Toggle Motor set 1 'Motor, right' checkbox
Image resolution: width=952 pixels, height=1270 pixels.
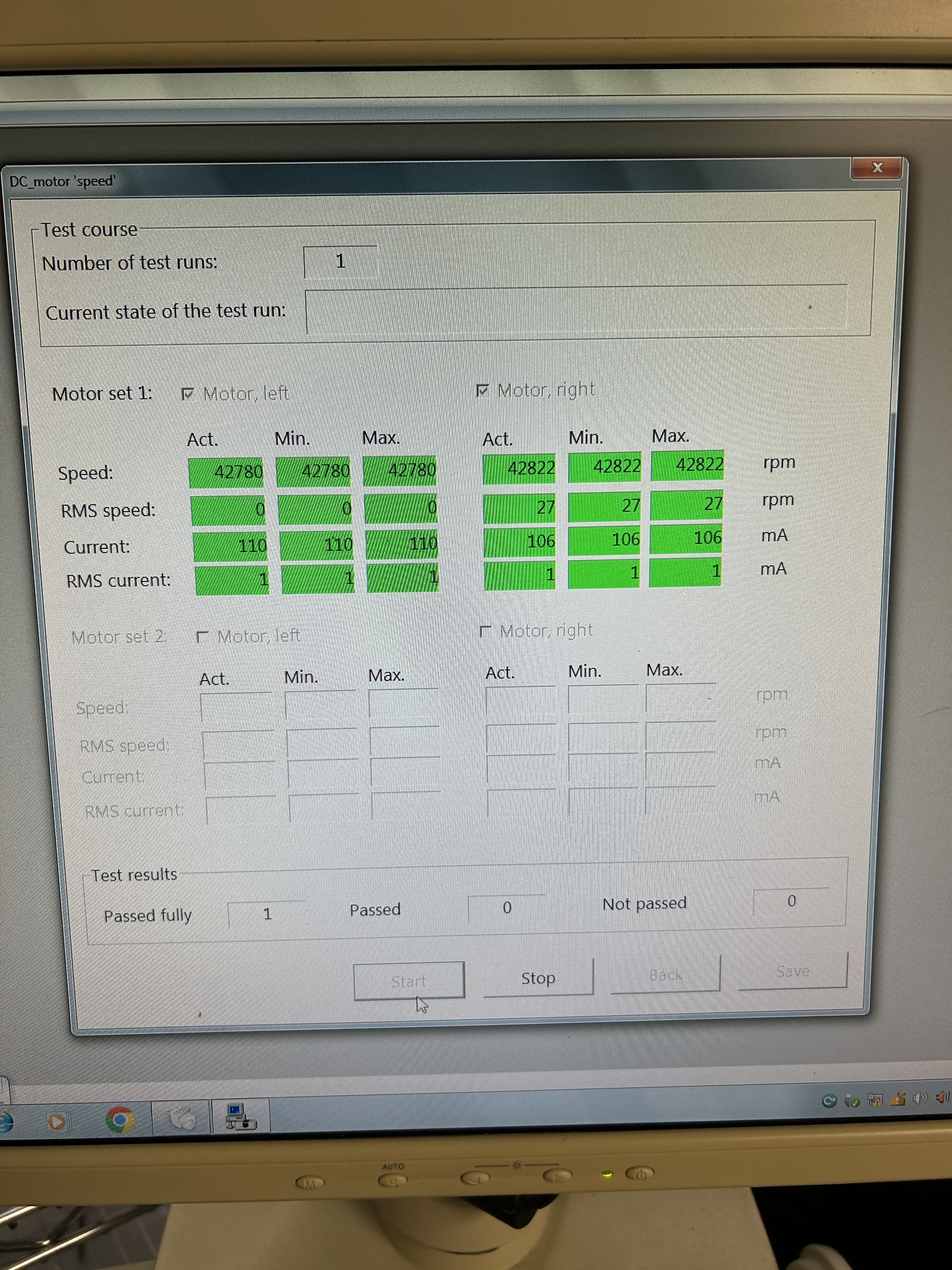(x=482, y=390)
